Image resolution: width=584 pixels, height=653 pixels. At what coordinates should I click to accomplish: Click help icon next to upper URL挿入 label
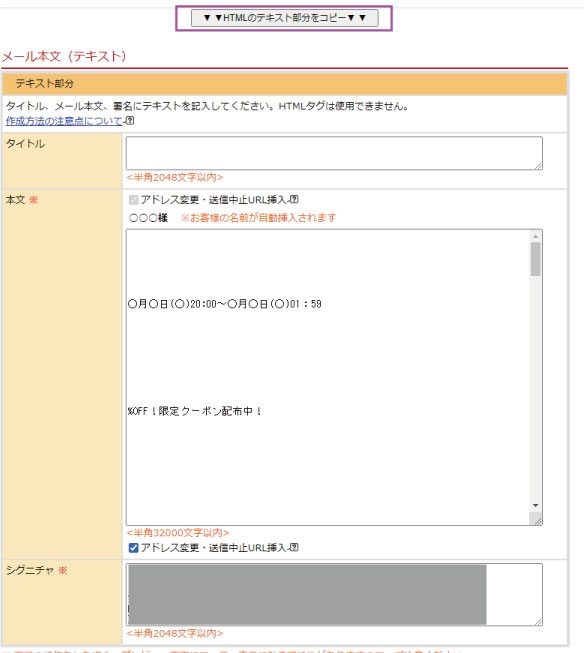[x=294, y=199]
